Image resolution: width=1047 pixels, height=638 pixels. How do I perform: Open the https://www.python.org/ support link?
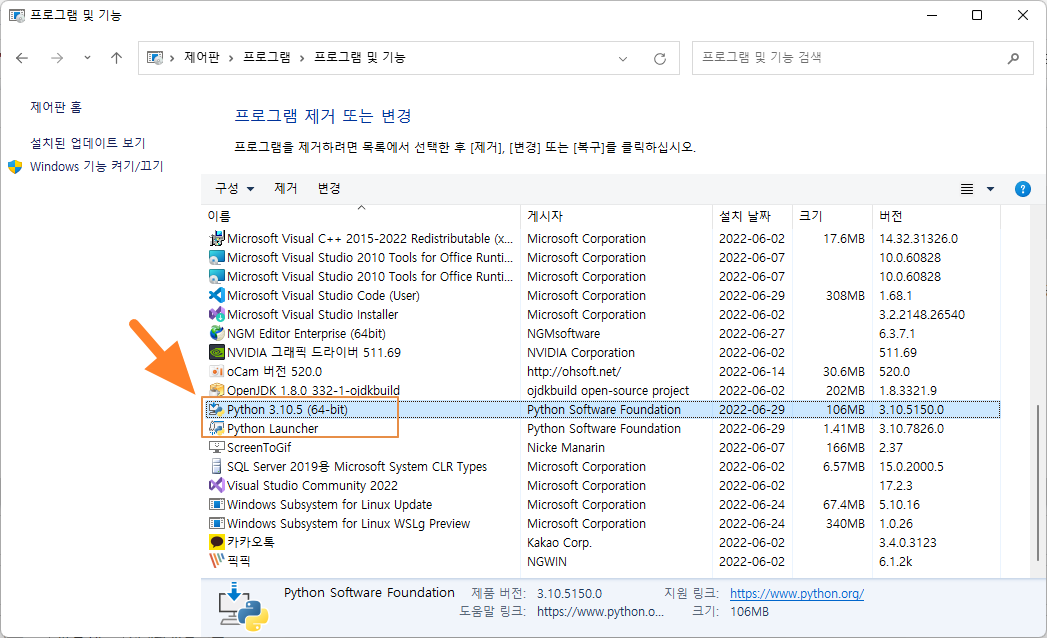pyautogui.click(x=797, y=593)
